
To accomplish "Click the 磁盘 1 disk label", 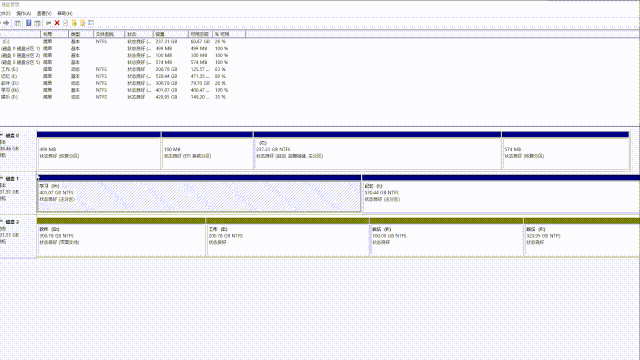I will tap(12, 179).
